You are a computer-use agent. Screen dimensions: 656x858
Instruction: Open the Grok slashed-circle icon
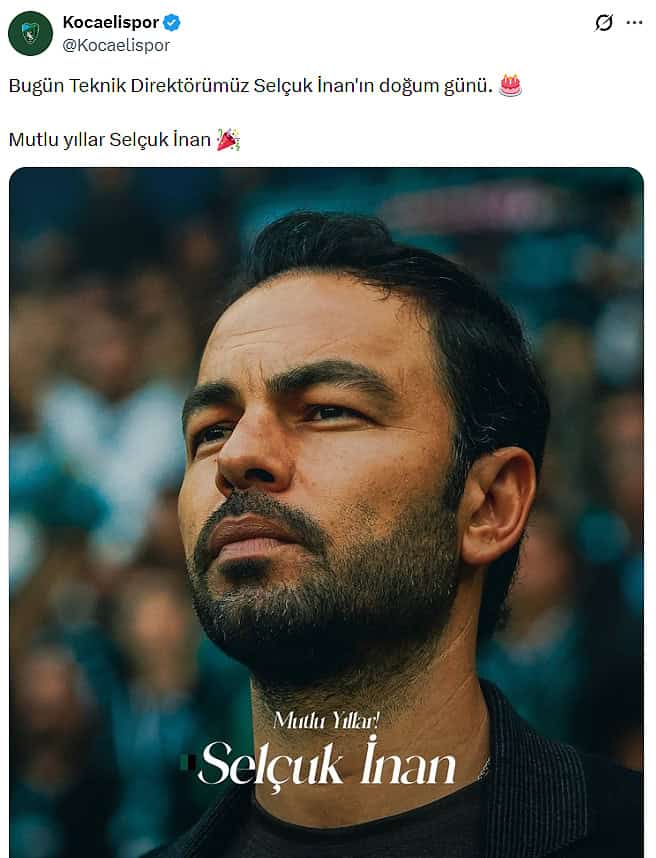coord(603,22)
